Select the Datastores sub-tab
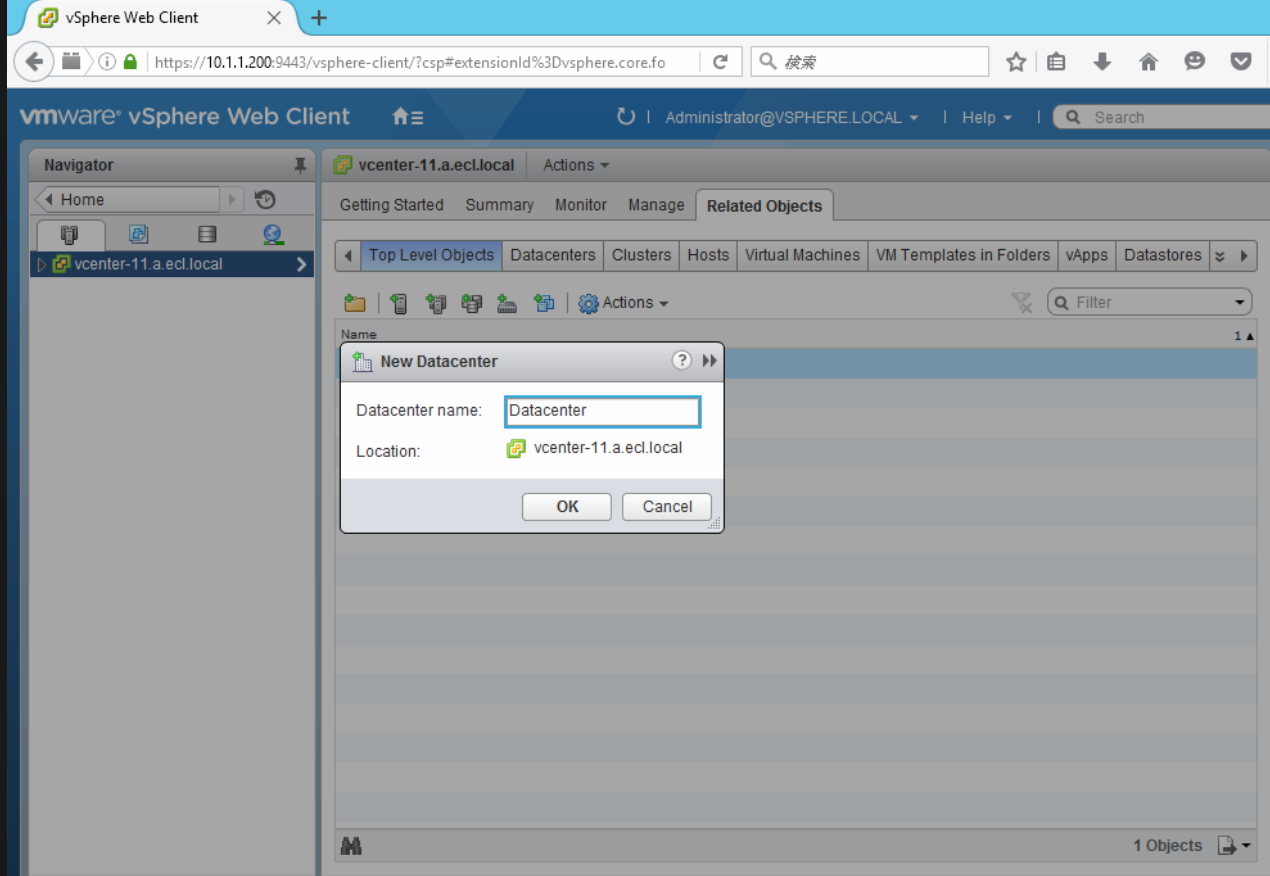Viewport: 1270px width, 876px height. [1162, 255]
